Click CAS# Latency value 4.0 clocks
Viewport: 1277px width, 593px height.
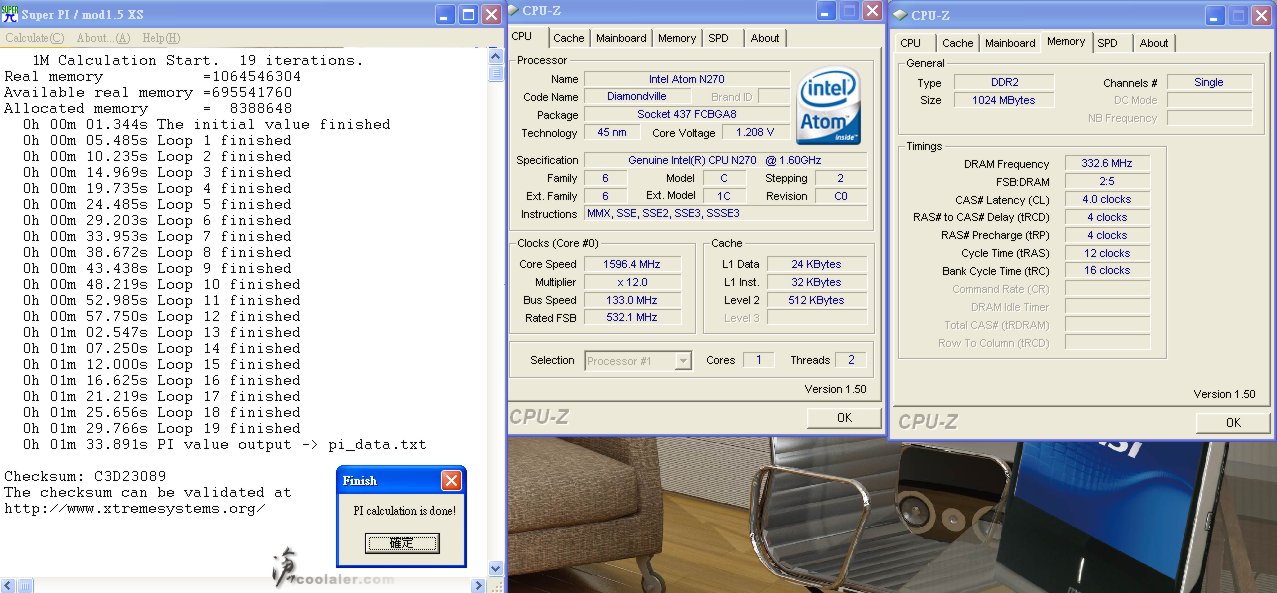pos(1107,200)
